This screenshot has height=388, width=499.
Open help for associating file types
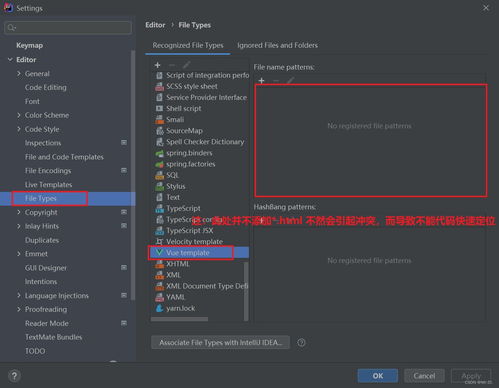click(301, 342)
